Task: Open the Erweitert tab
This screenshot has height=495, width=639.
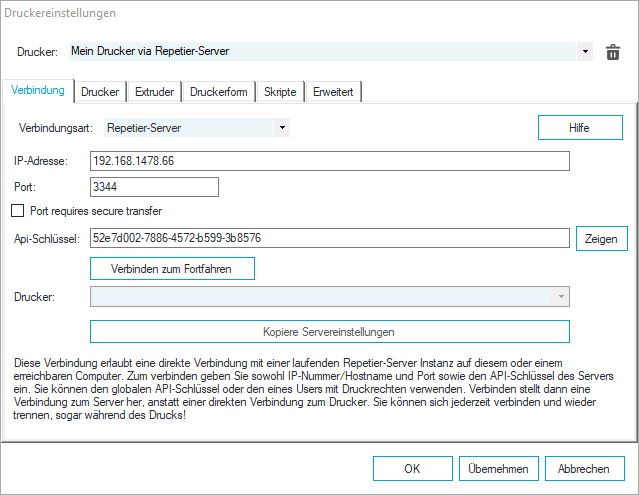Action: (x=333, y=92)
